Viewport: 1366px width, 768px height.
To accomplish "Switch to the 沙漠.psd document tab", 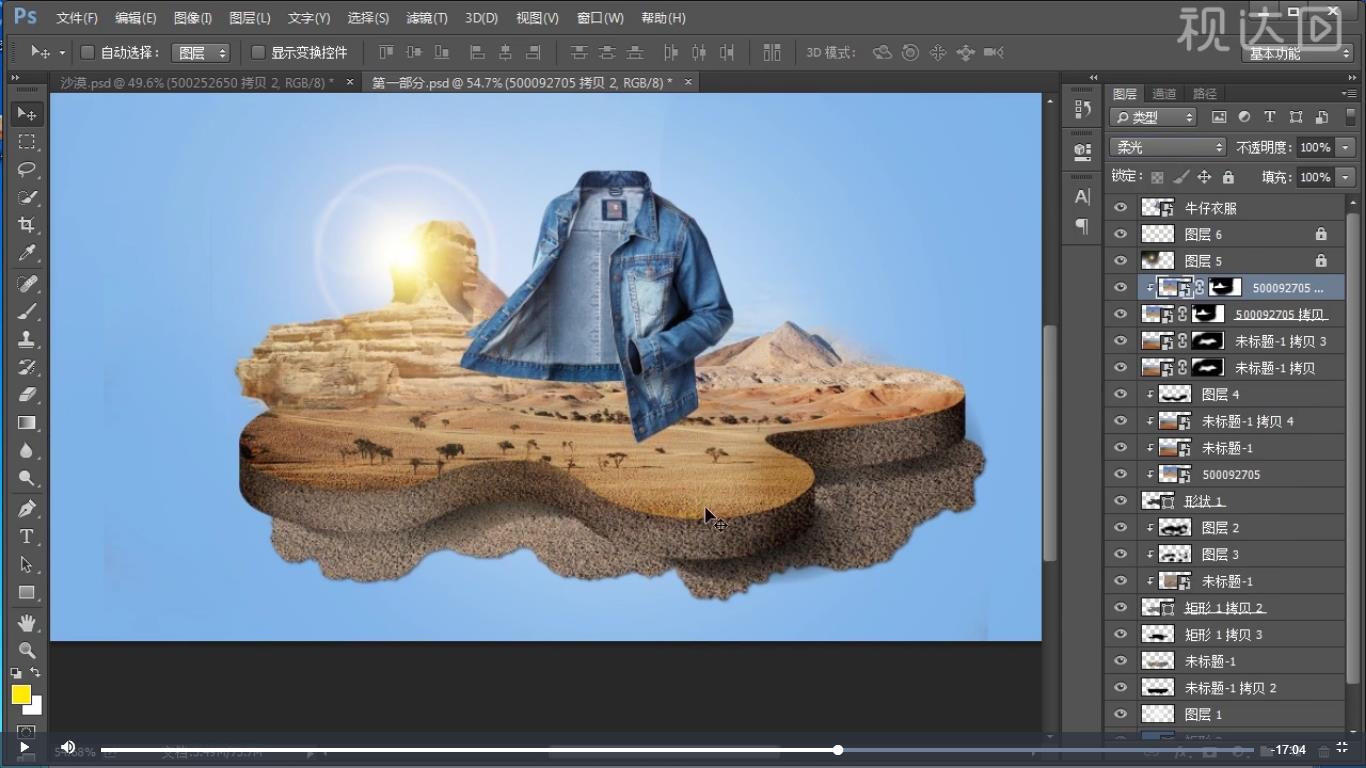I will coord(197,83).
